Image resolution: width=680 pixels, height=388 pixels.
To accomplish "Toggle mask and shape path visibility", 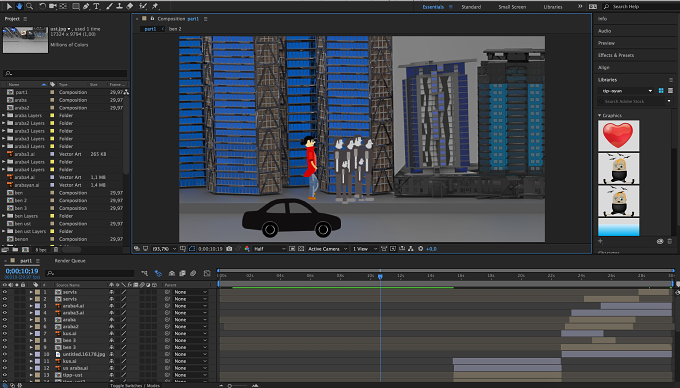I will pos(192,249).
